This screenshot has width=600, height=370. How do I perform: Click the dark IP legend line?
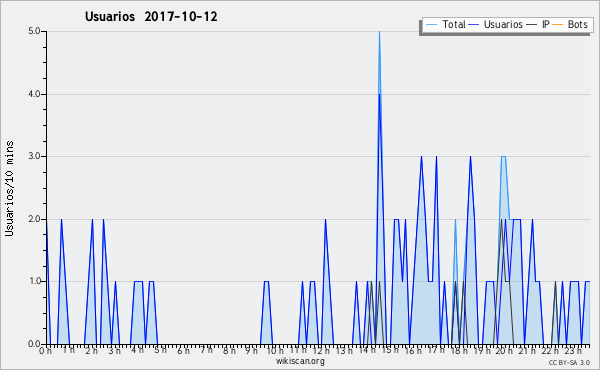point(532,25)
